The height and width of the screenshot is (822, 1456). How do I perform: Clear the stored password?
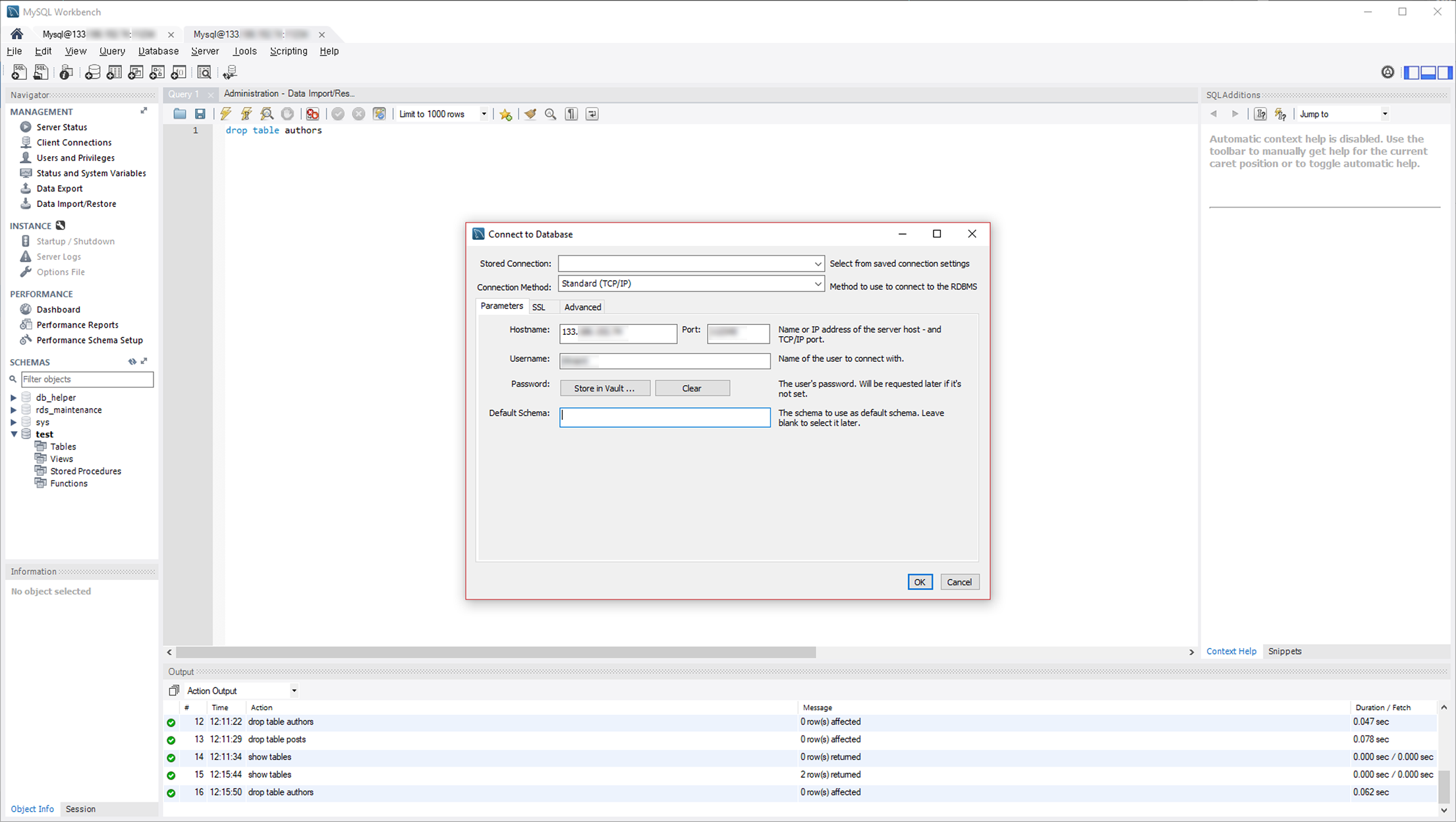[692, 388]
